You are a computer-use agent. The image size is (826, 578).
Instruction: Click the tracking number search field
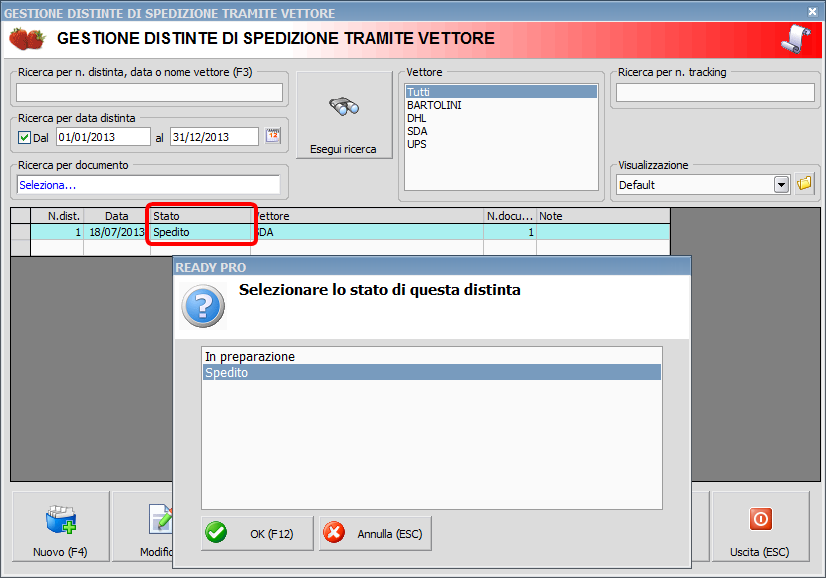(x=714, y=92)
